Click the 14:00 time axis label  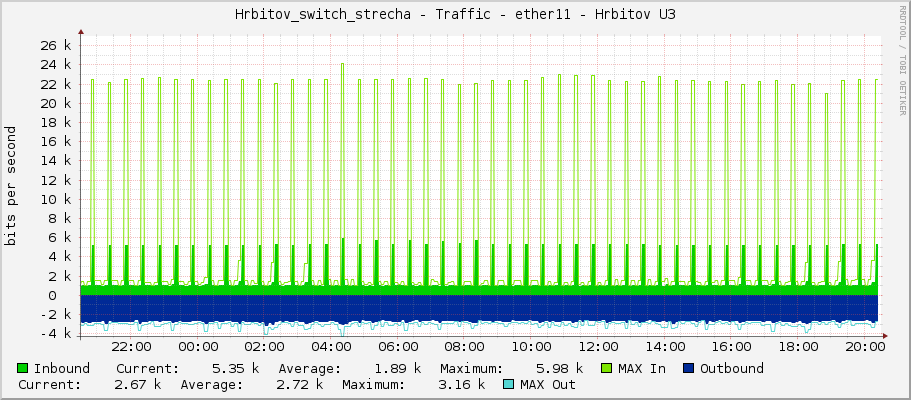pos(665,347)
